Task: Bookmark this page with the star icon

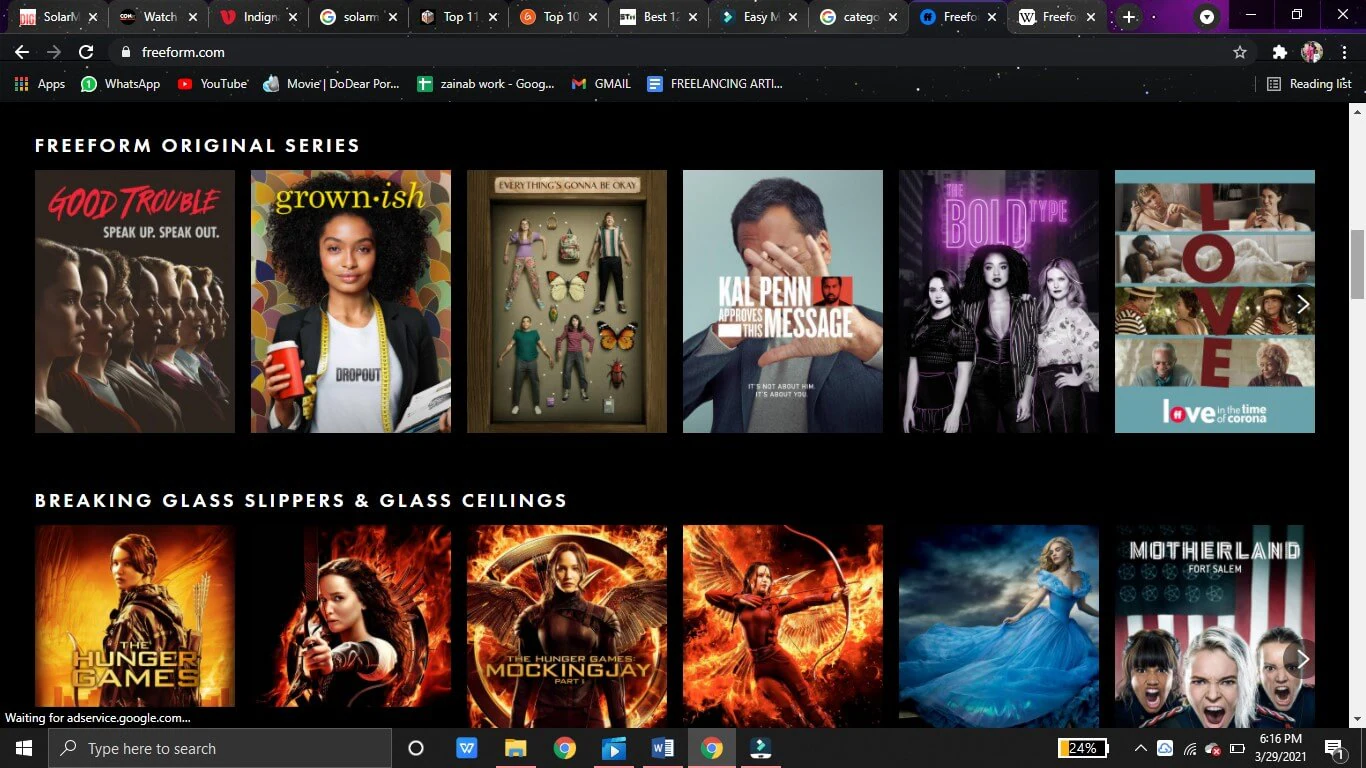Action: [x=1240, y=52]
